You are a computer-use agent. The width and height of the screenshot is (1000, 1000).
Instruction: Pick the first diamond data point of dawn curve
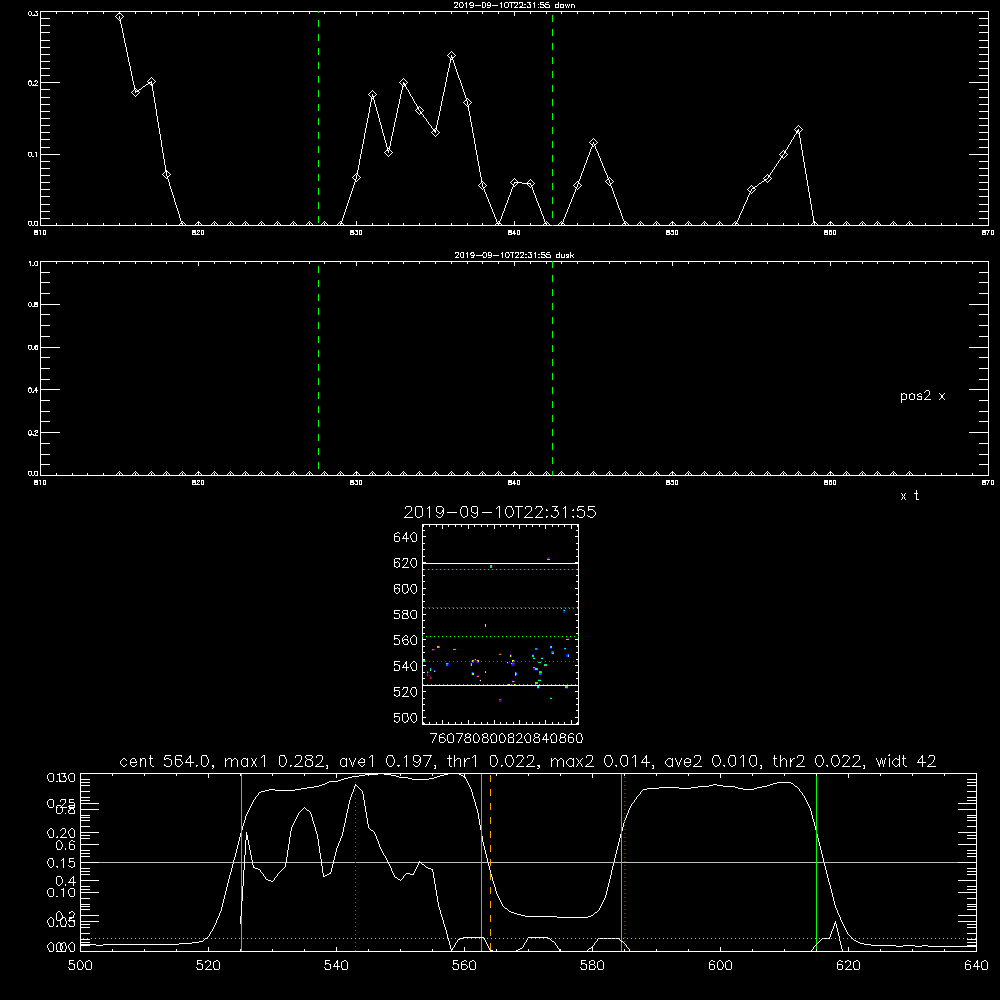[x=119, y=17]
